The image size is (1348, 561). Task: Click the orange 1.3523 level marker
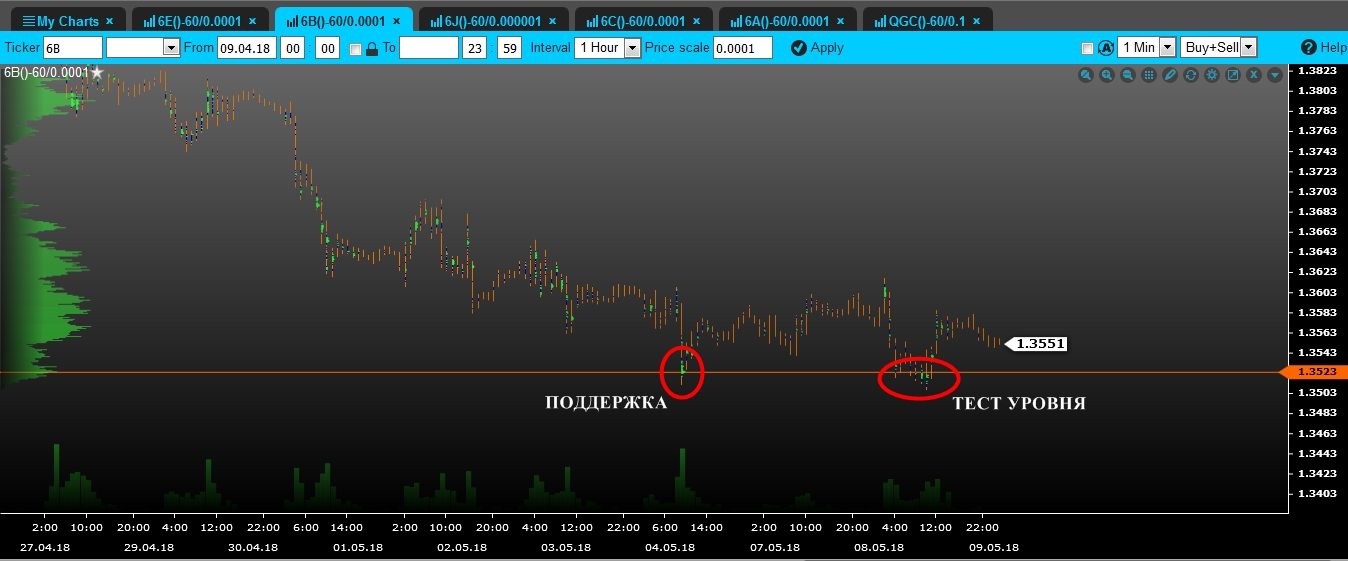click(1314, 372)
